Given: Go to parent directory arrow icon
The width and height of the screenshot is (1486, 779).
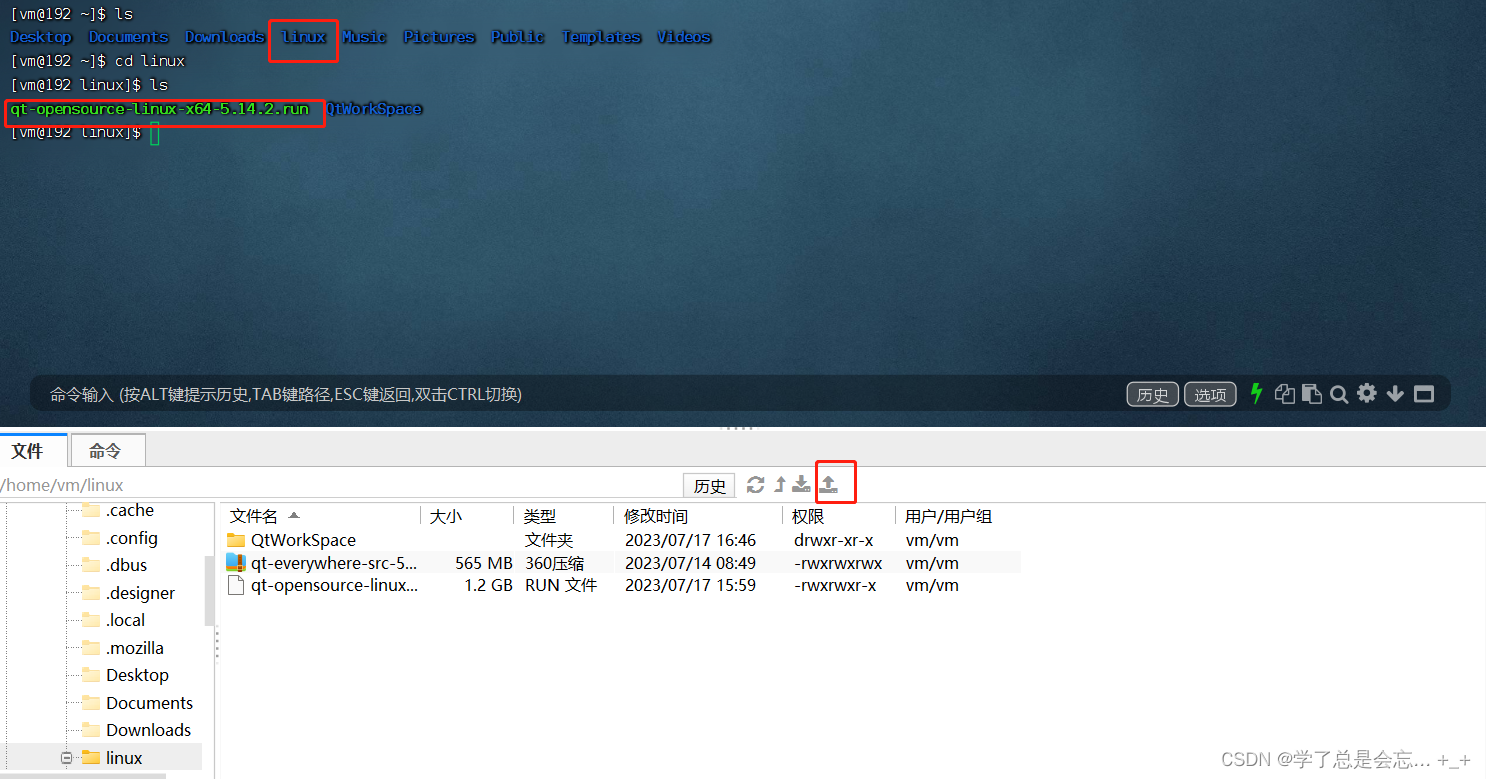Looking at the screenshot, I should pyautogui.click(x=780, y=485).
